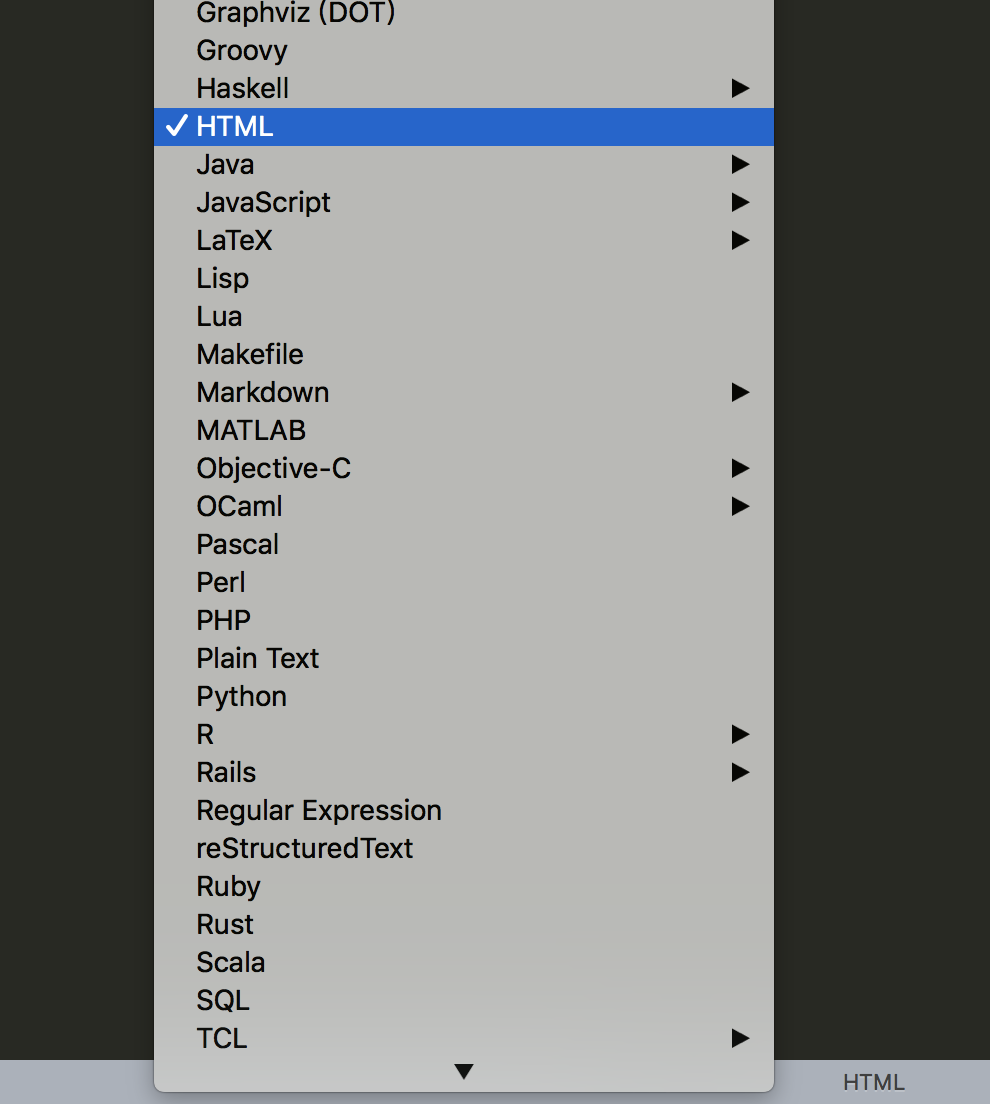Screen dimensions: 990x1104
Task: Expand the Objective-C submenu arrow
Action: [x=740, y=469]
